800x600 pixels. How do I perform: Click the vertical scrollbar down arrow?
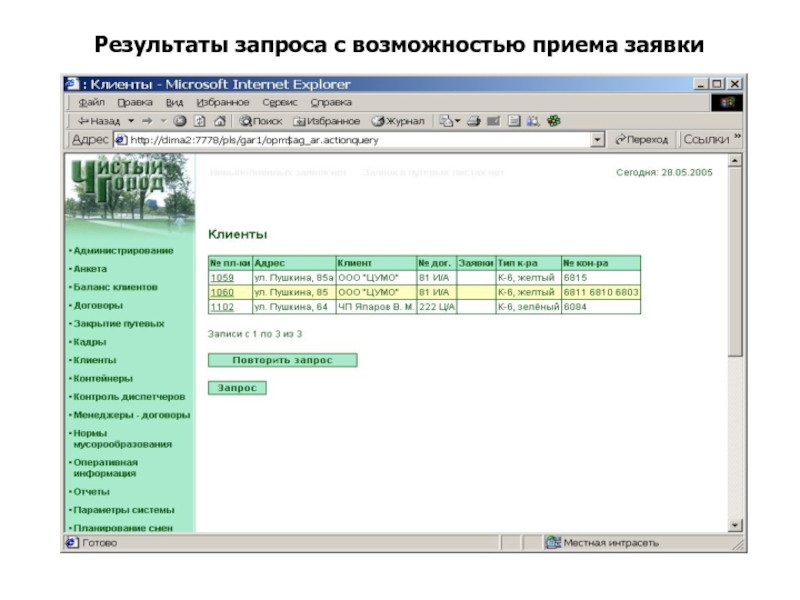pyautogui.click(x=736, y=525)
